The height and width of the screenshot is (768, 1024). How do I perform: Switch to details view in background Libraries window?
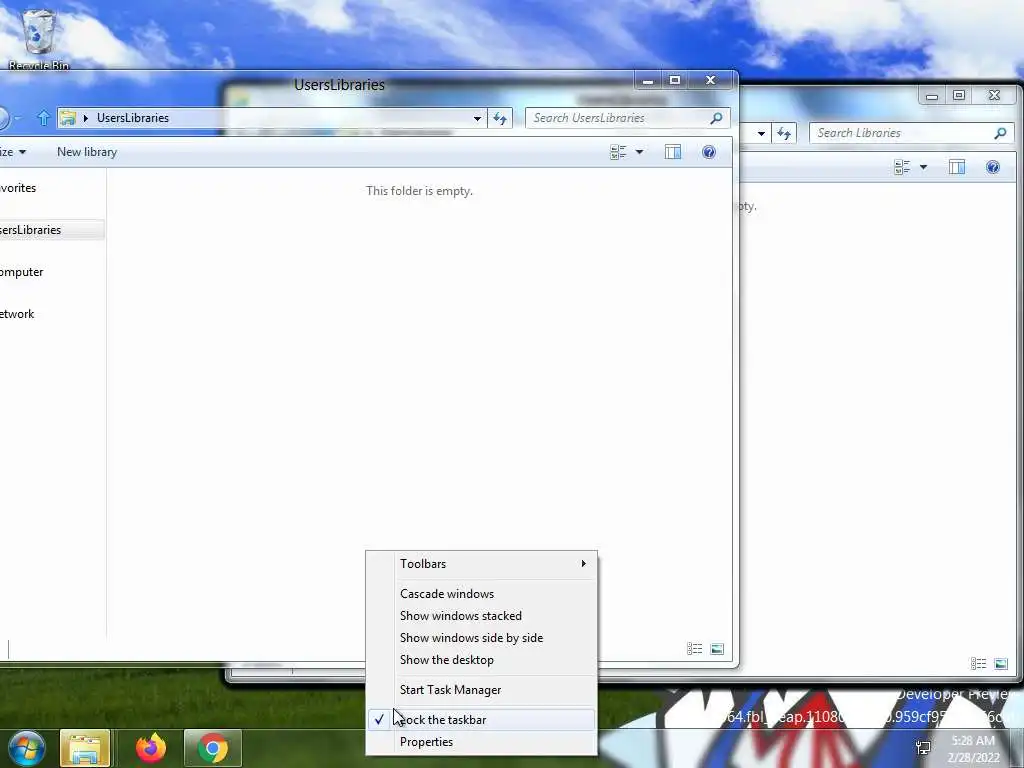coord(978,664)
